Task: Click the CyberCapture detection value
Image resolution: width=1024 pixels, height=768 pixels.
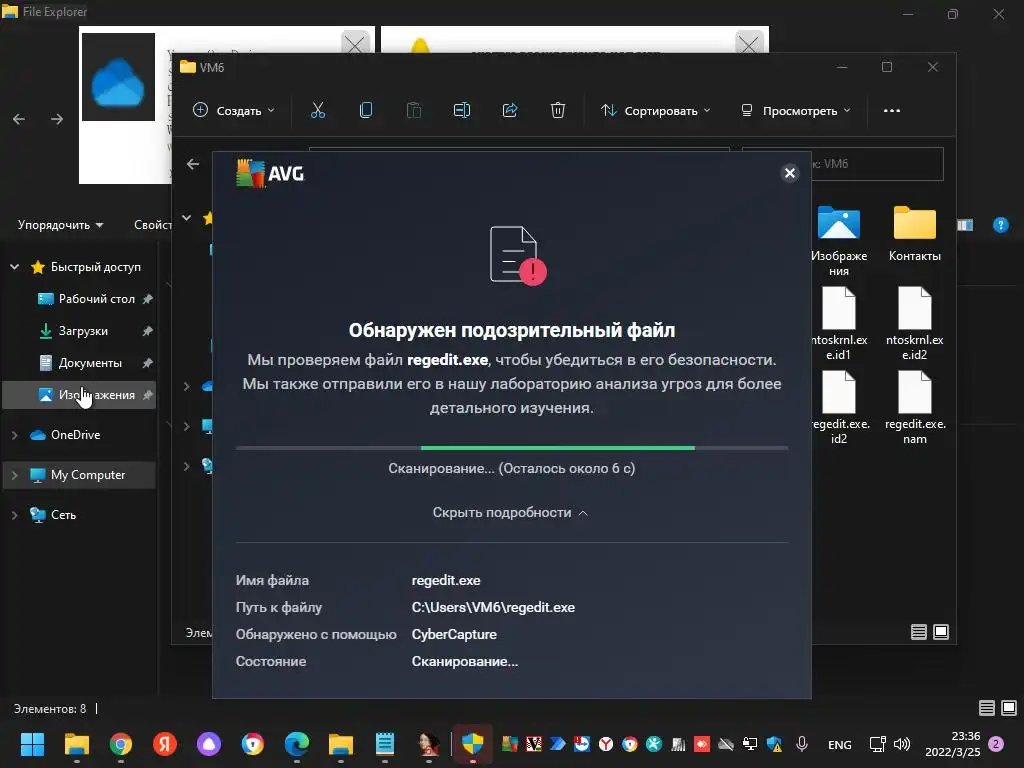Action: click(454, 634)
